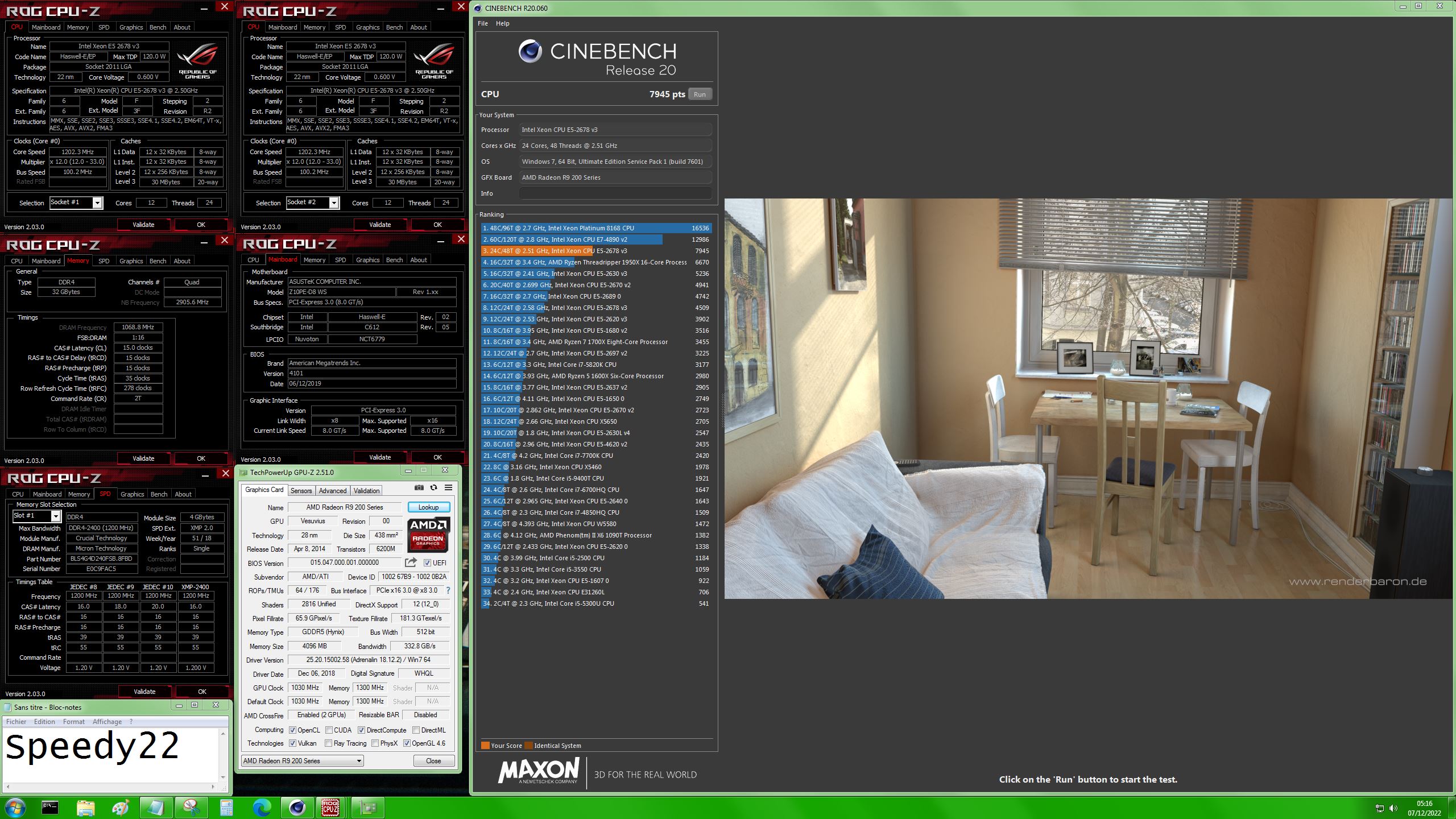Open Calculator from the taskbar
Screen dimensions: 1456x819
(x=226, y=807)
